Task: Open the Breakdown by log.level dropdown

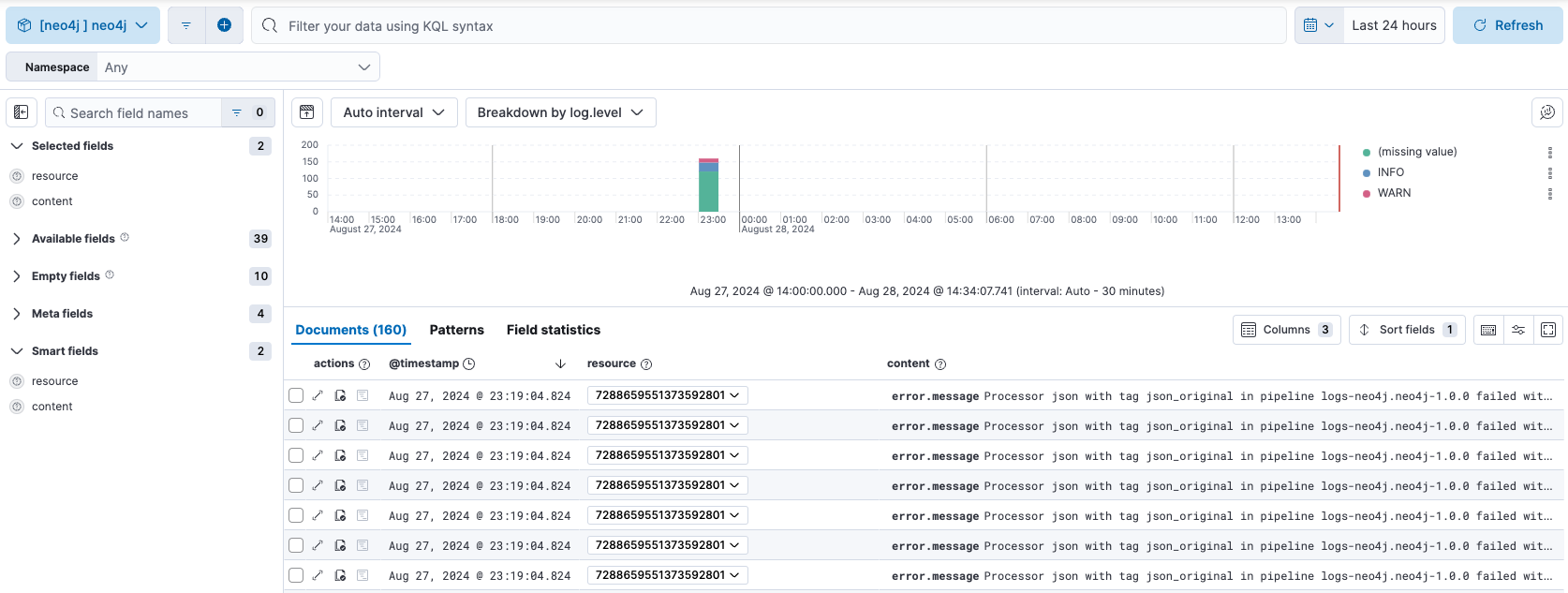Action: [560, 112]
